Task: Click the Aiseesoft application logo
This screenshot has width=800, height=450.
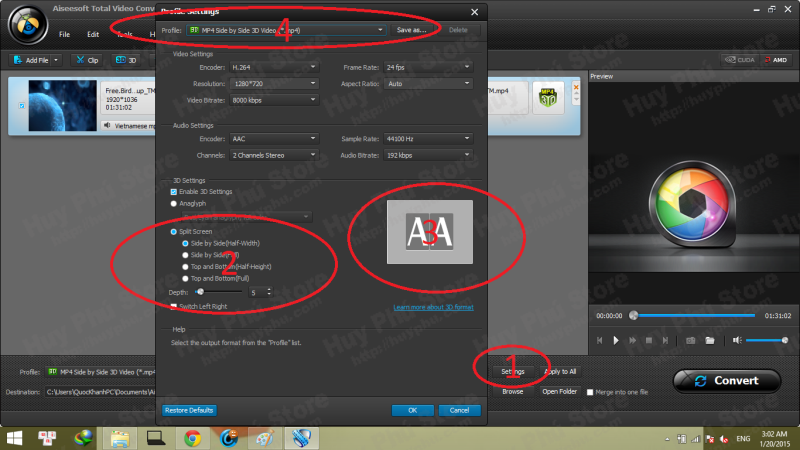Action: (28, 24)
